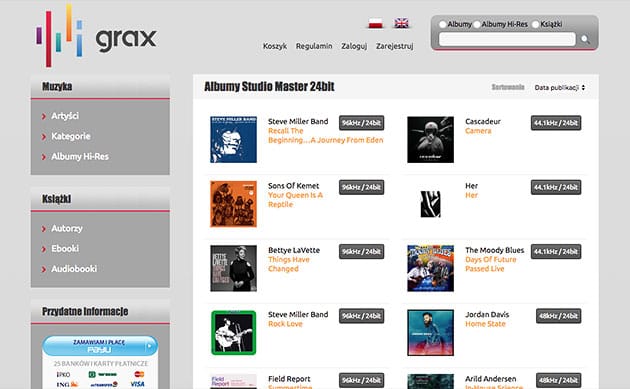Click the 48kHz/24bit badge for Arild Andersen
This screenshot has height=389, width=630.
point(558,380)
